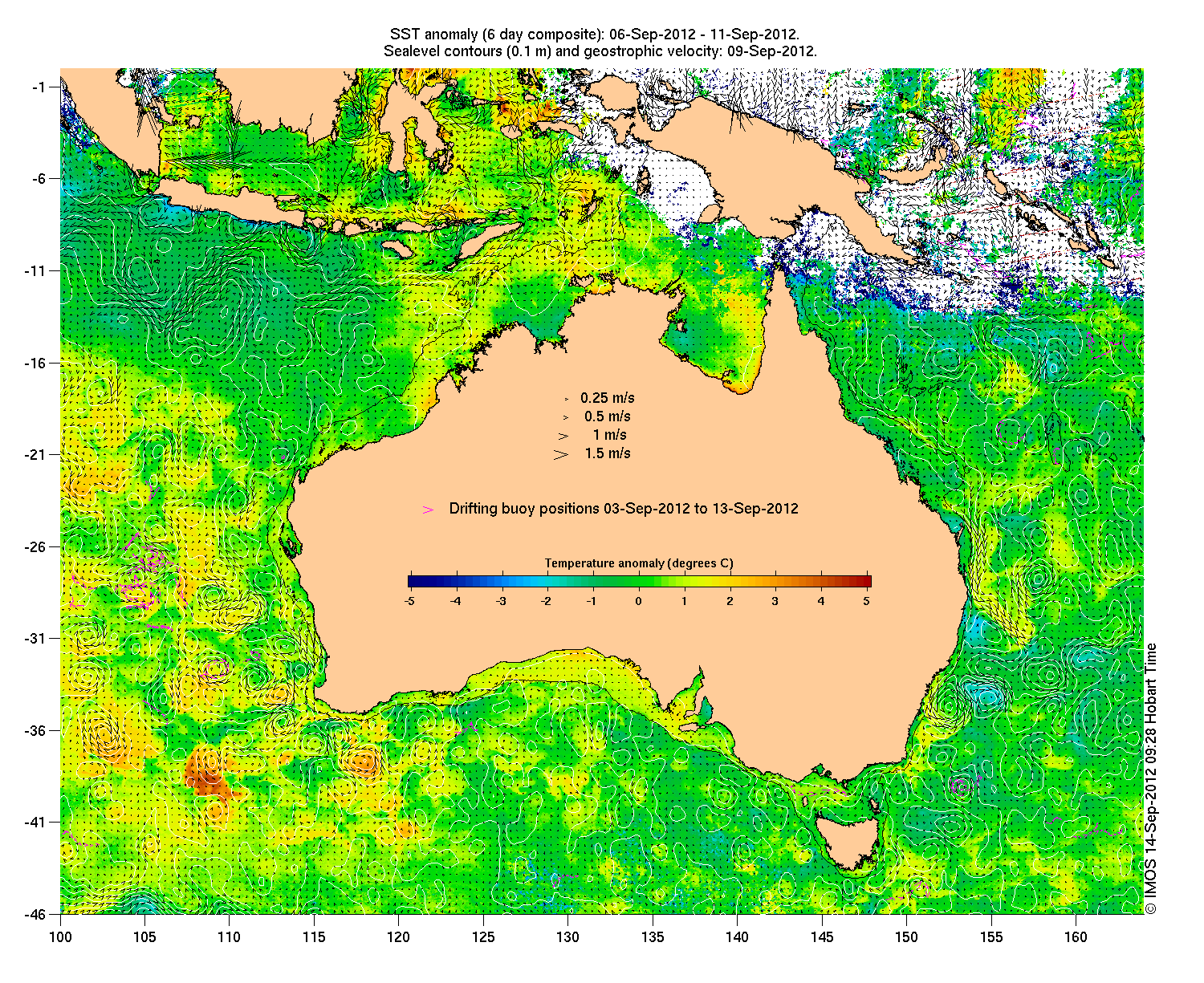Click the 145 longitude axis label

(822, 937)
